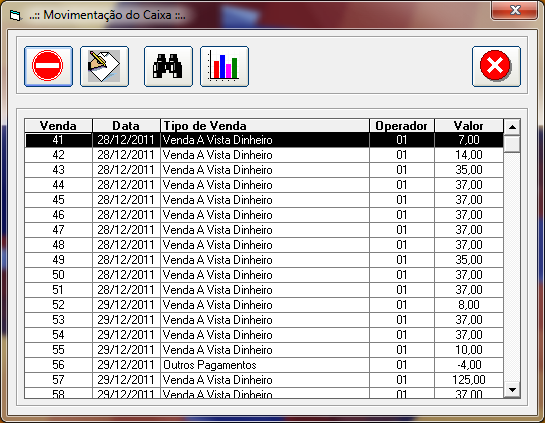Click the Venda column header
The image size is (545, 423).
pyautogui.click(x=58, y=125)
